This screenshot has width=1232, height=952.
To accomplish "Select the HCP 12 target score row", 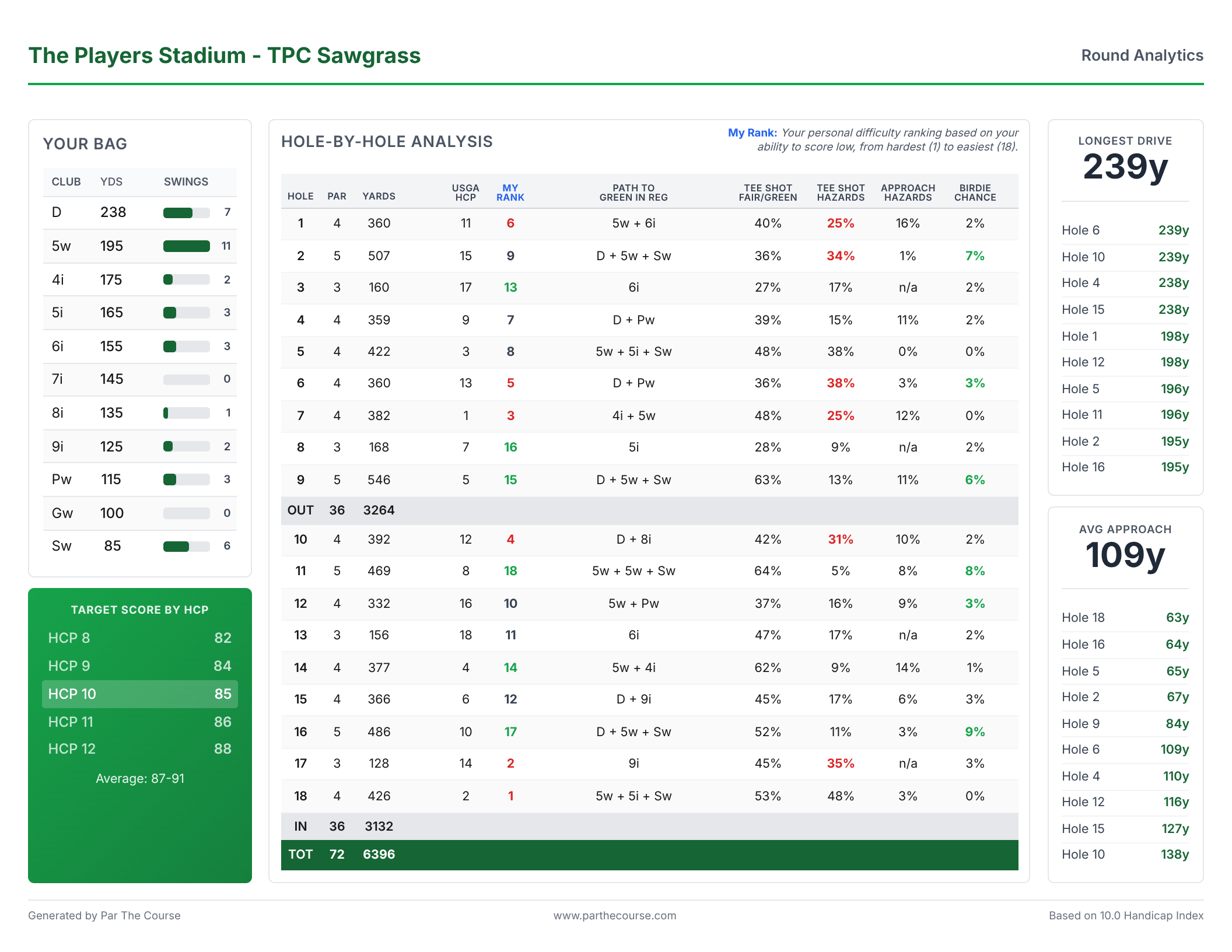I will (139, 748).
